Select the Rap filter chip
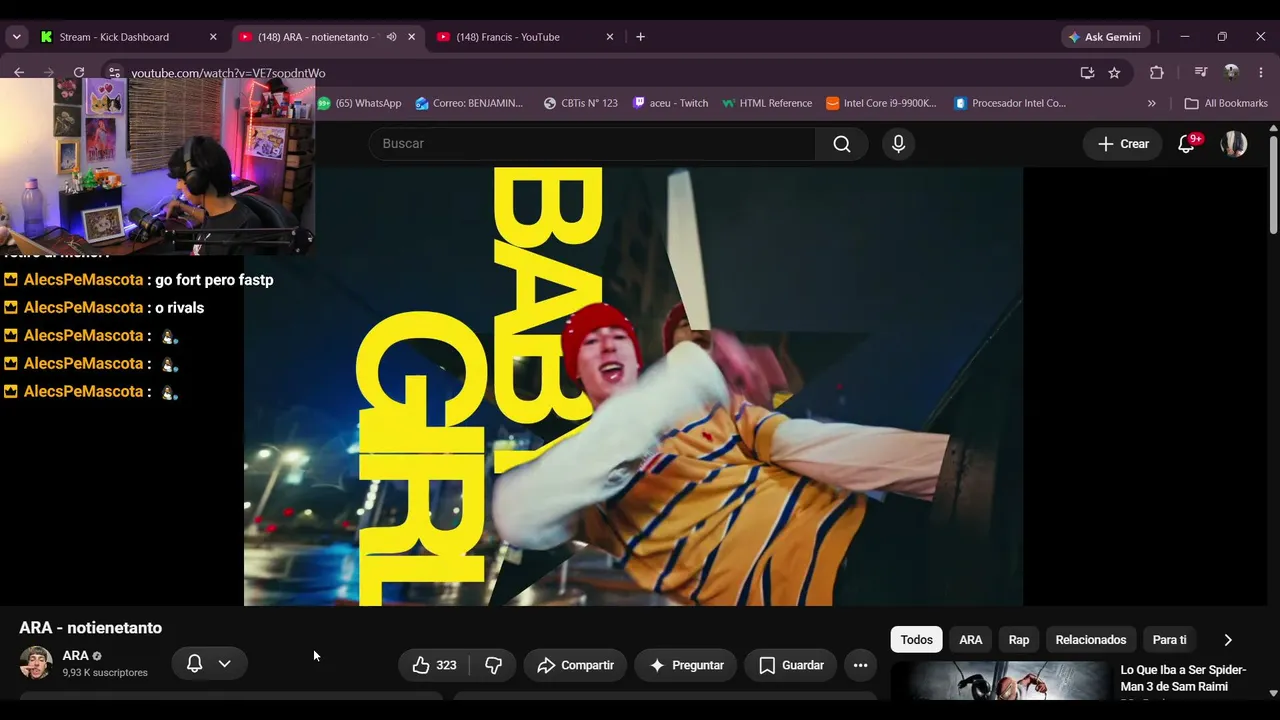The image size is (1280, 720). click(1019, 640)
